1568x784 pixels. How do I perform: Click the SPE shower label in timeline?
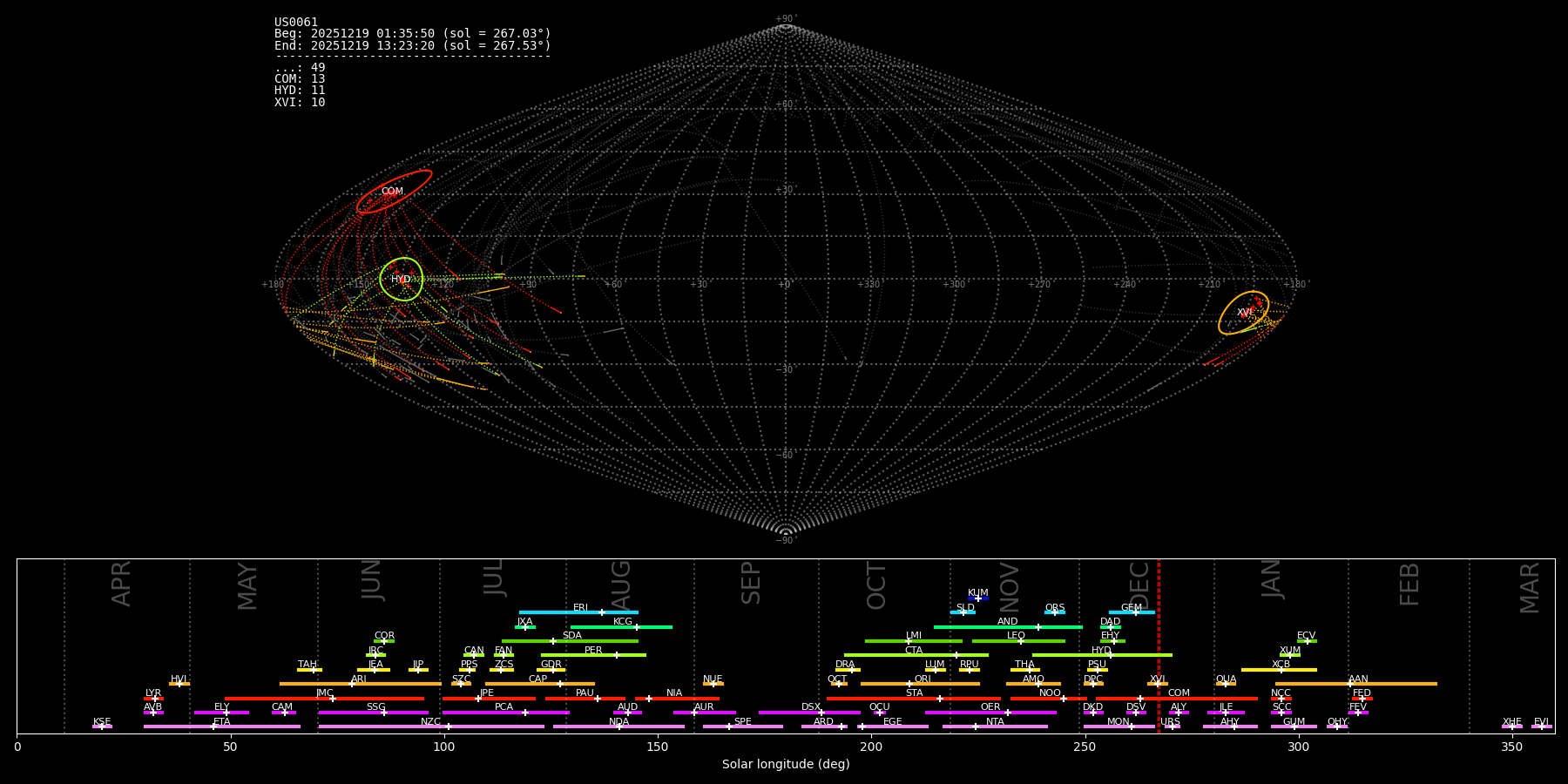(743, 722)
